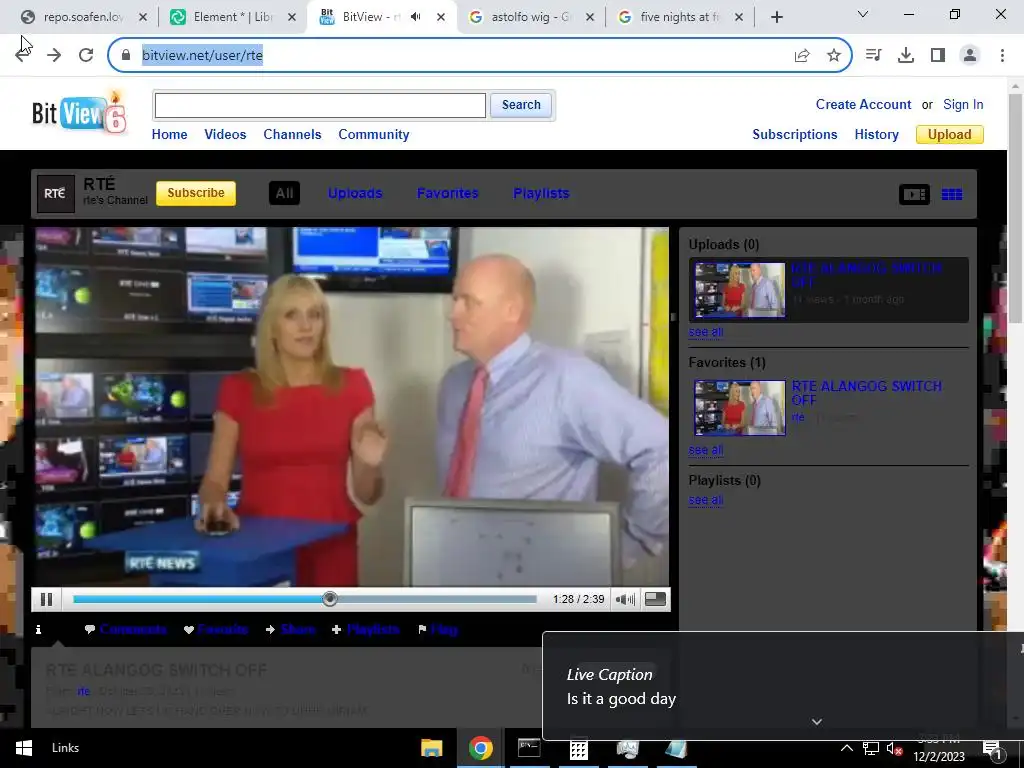Open the Videos navigation link

tap(225, 135)
